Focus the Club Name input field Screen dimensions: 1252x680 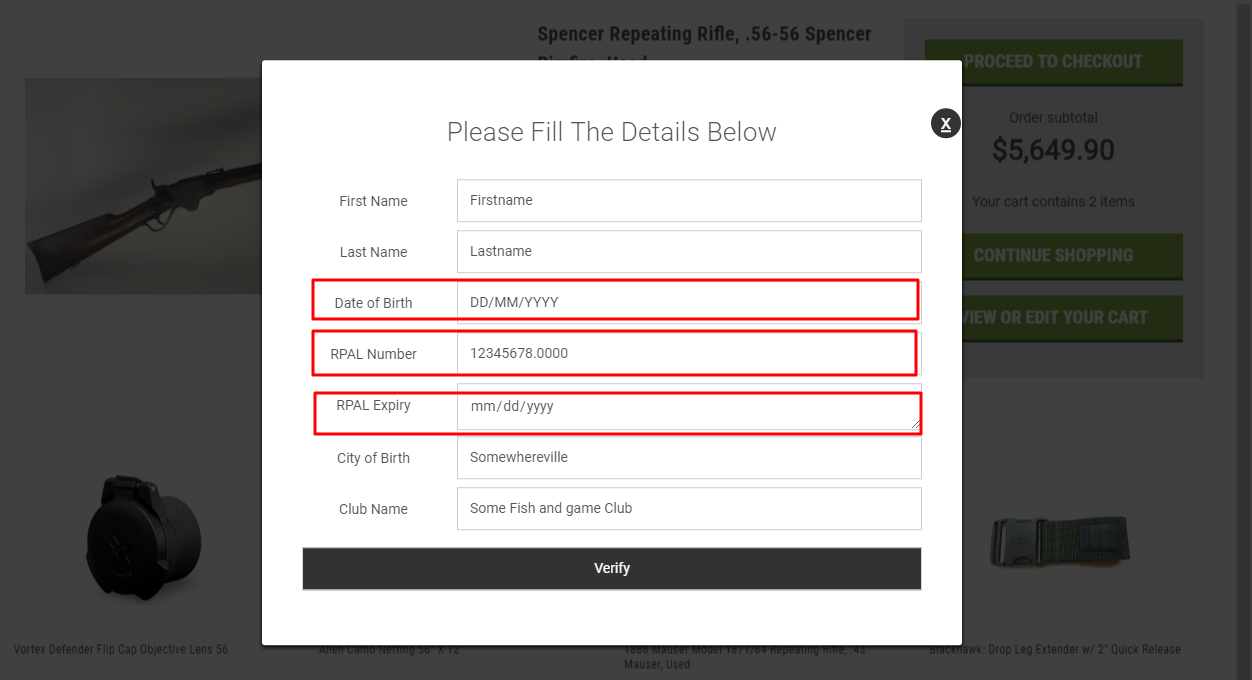click(x=688, y=508)
